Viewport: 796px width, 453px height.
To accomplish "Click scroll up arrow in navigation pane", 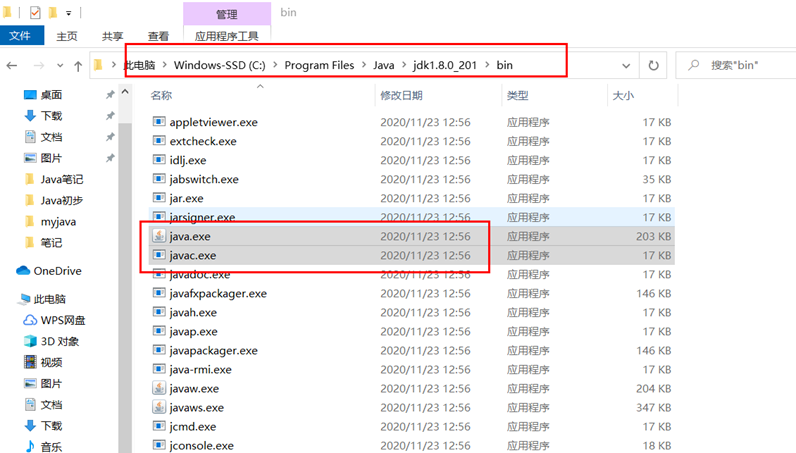I will point(125,92).
